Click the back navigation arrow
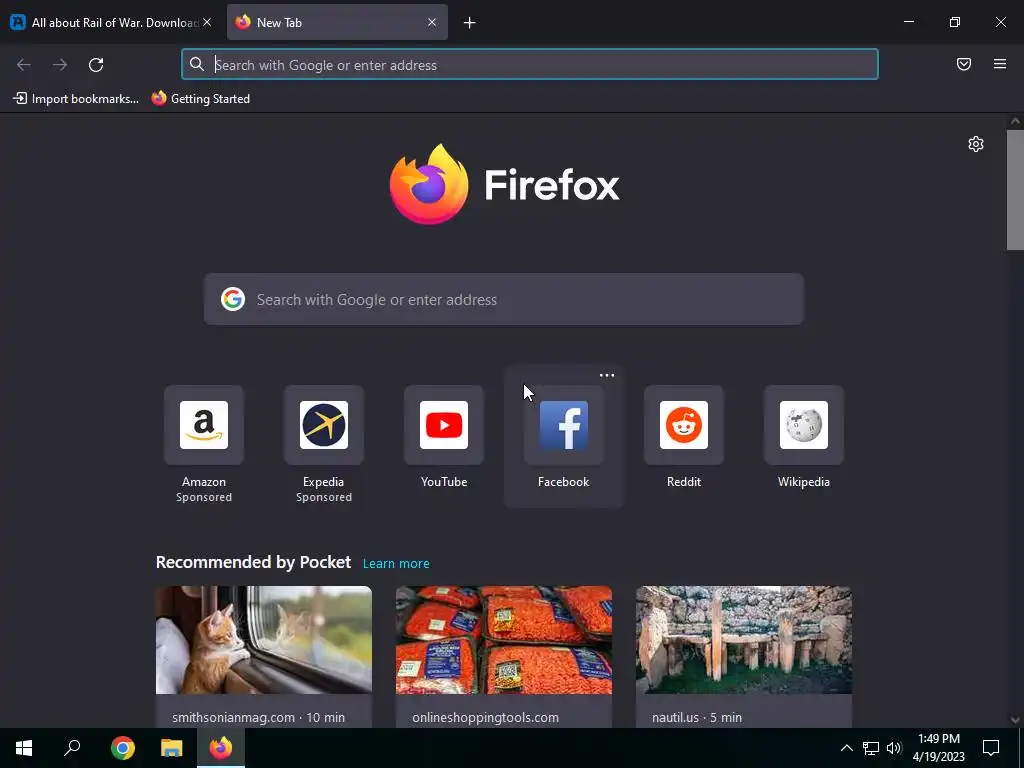Image resolution: width=1024 pixels, height=768 pixels. (x=24, y=65)
